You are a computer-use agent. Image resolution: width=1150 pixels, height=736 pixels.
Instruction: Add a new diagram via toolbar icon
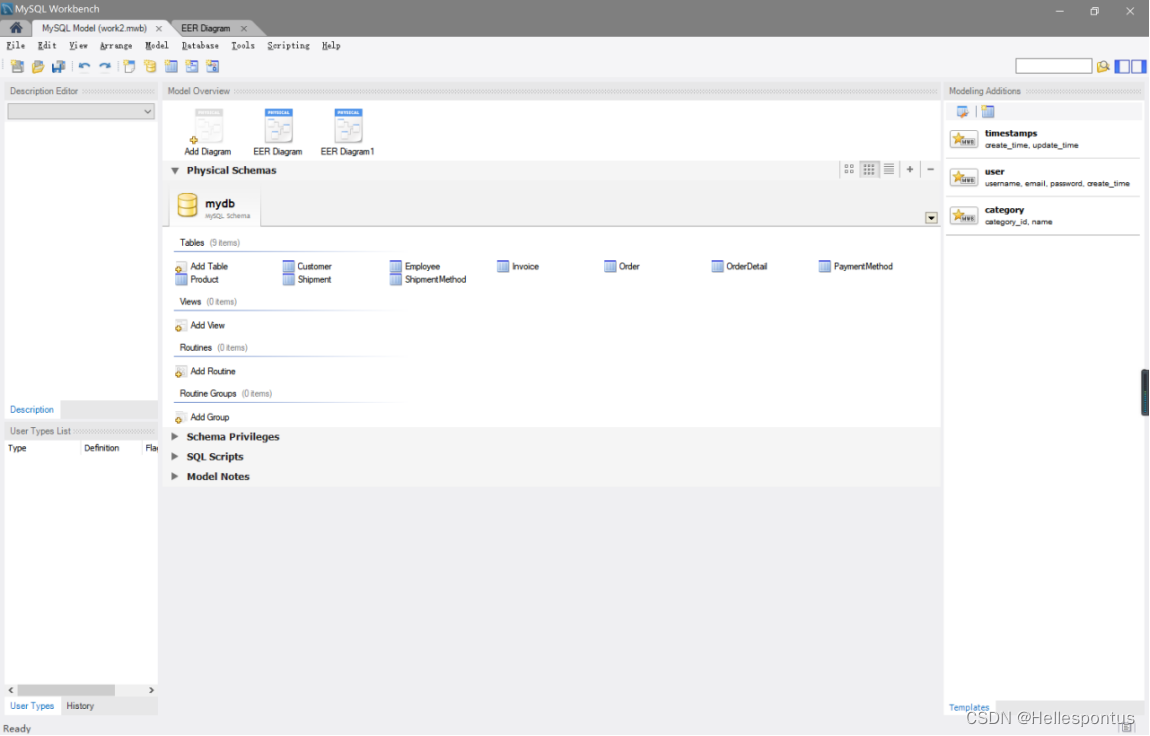click(129, 67)
